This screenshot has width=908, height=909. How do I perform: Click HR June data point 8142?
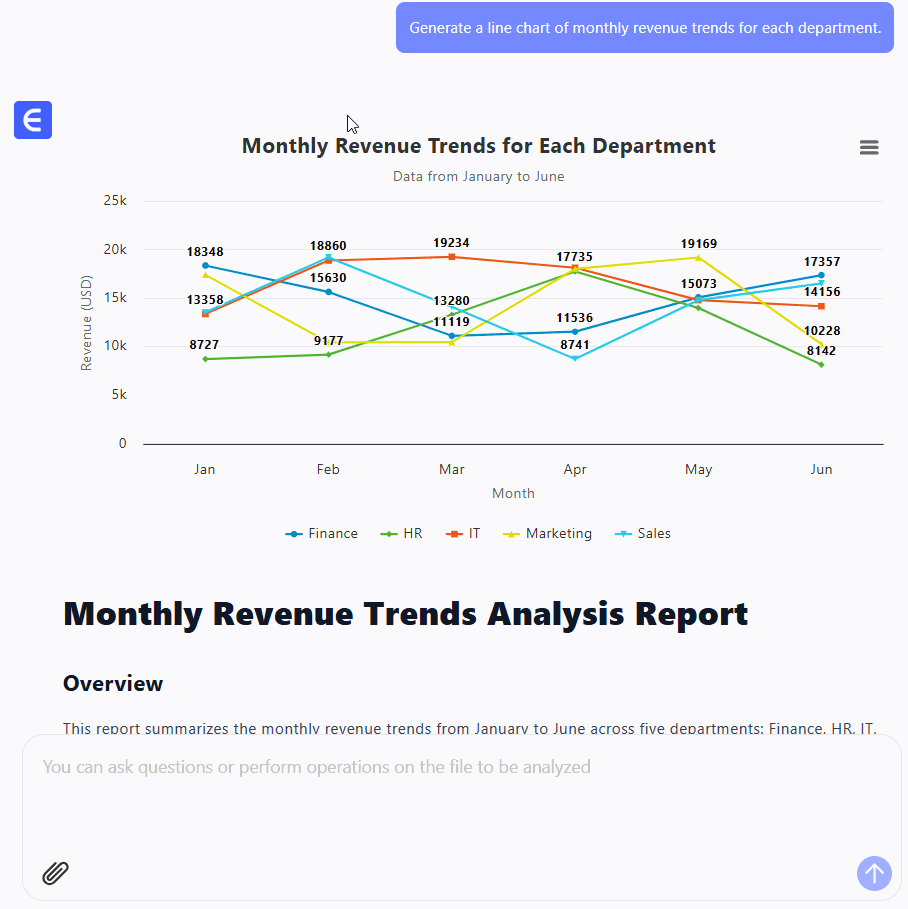[821, 365]
